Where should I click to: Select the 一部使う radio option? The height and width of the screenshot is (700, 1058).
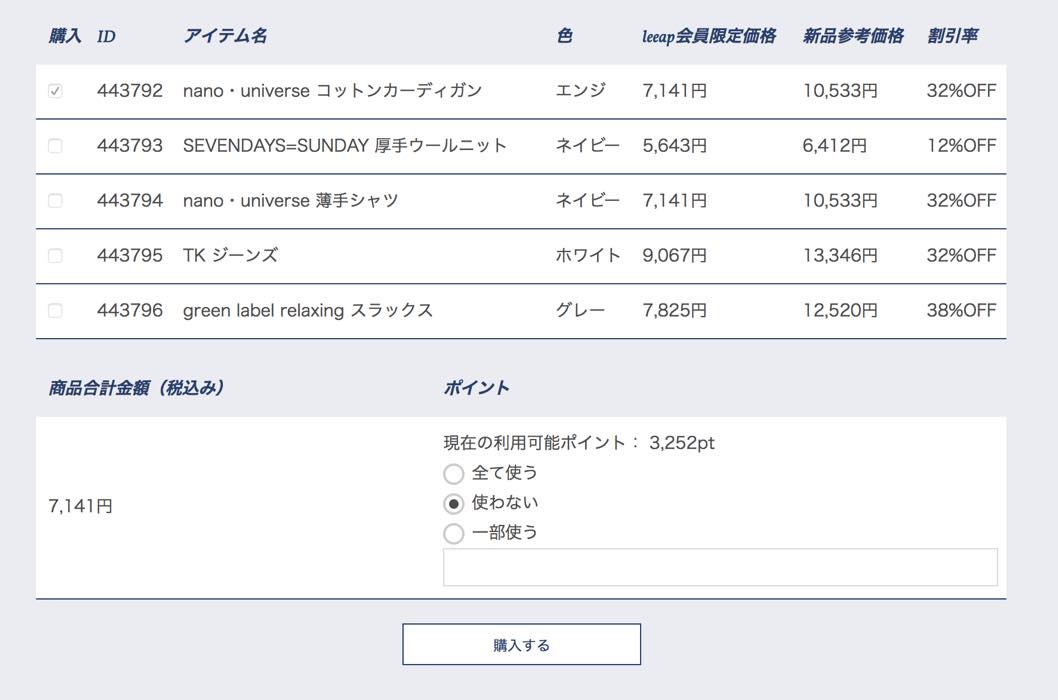pos(453,533)
